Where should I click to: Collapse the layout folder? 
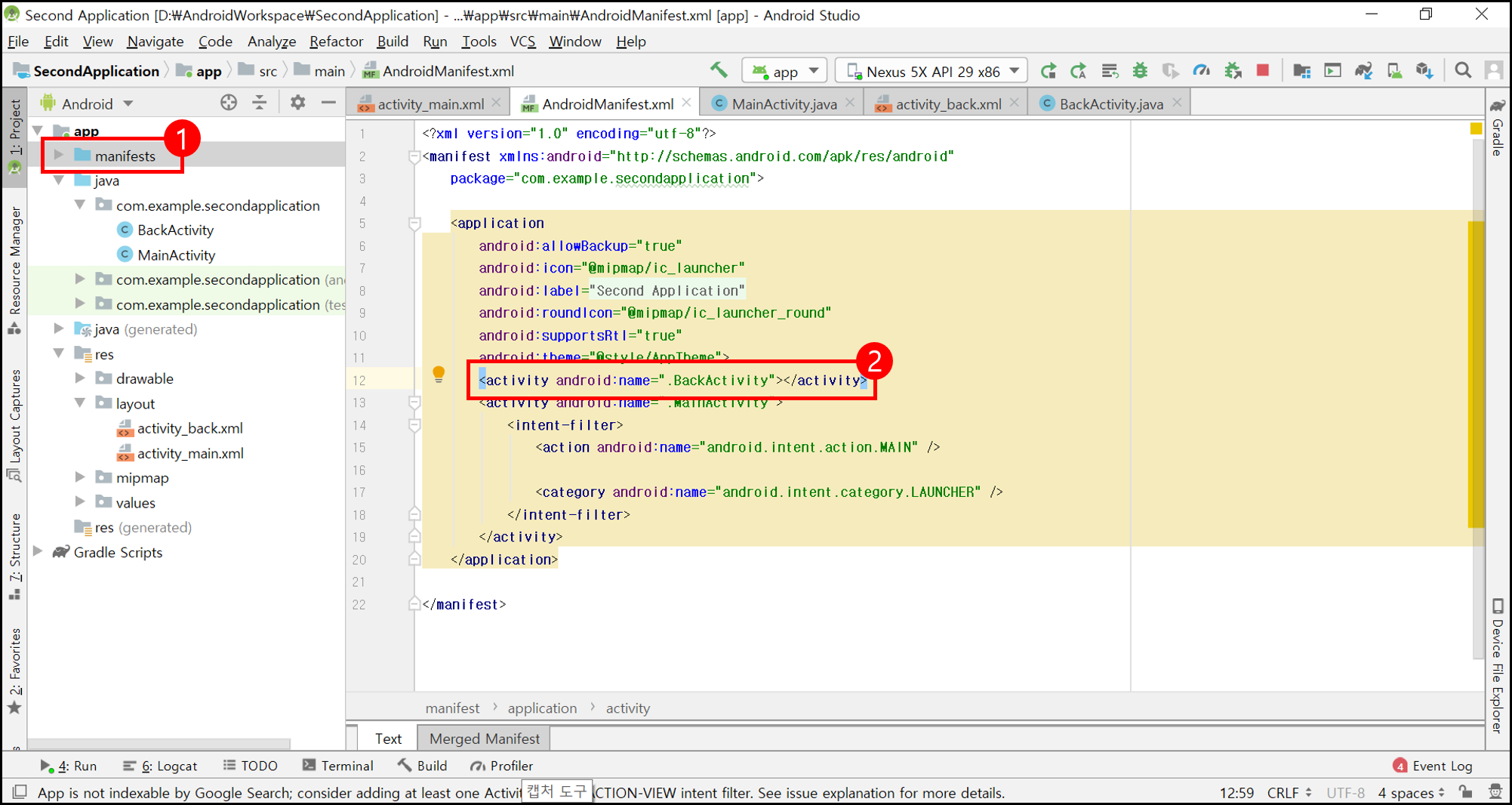tap(80, 403)
